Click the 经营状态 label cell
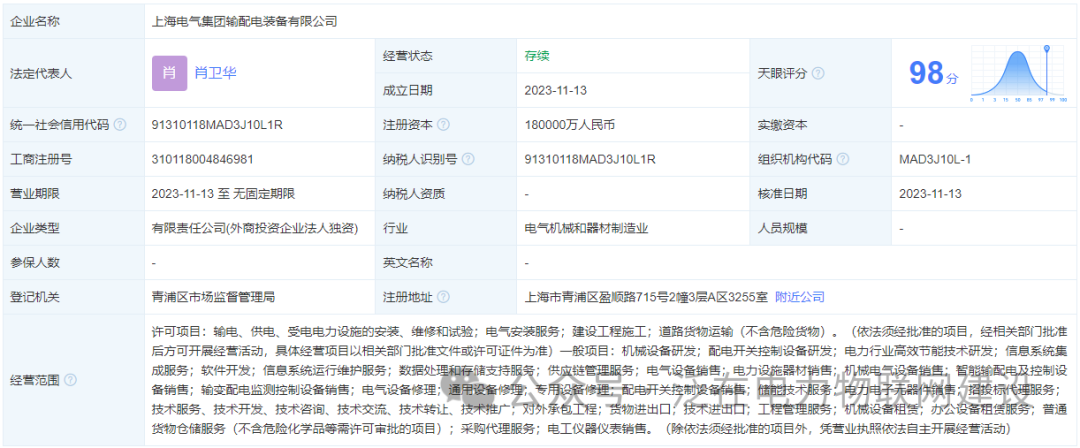This screenshot has width=1080, height=448. click(446, 56)
